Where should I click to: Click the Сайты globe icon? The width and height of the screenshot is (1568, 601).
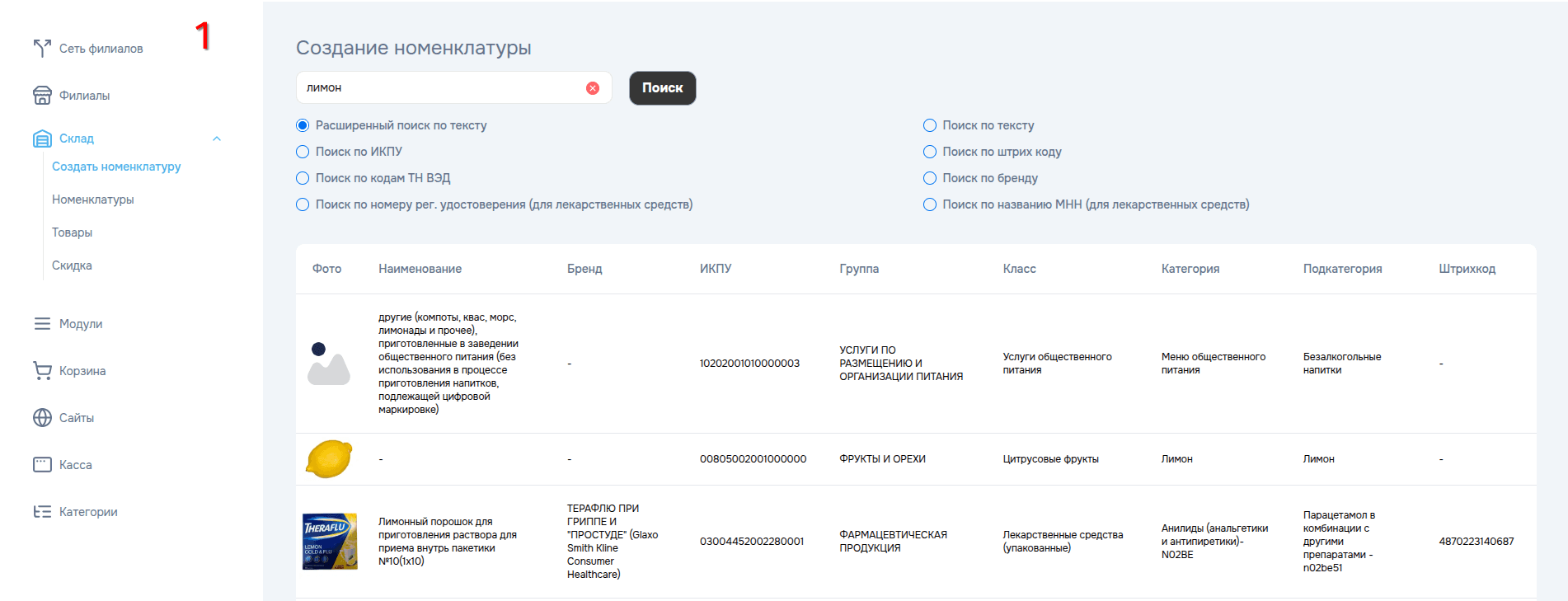[x=42, y=418]
